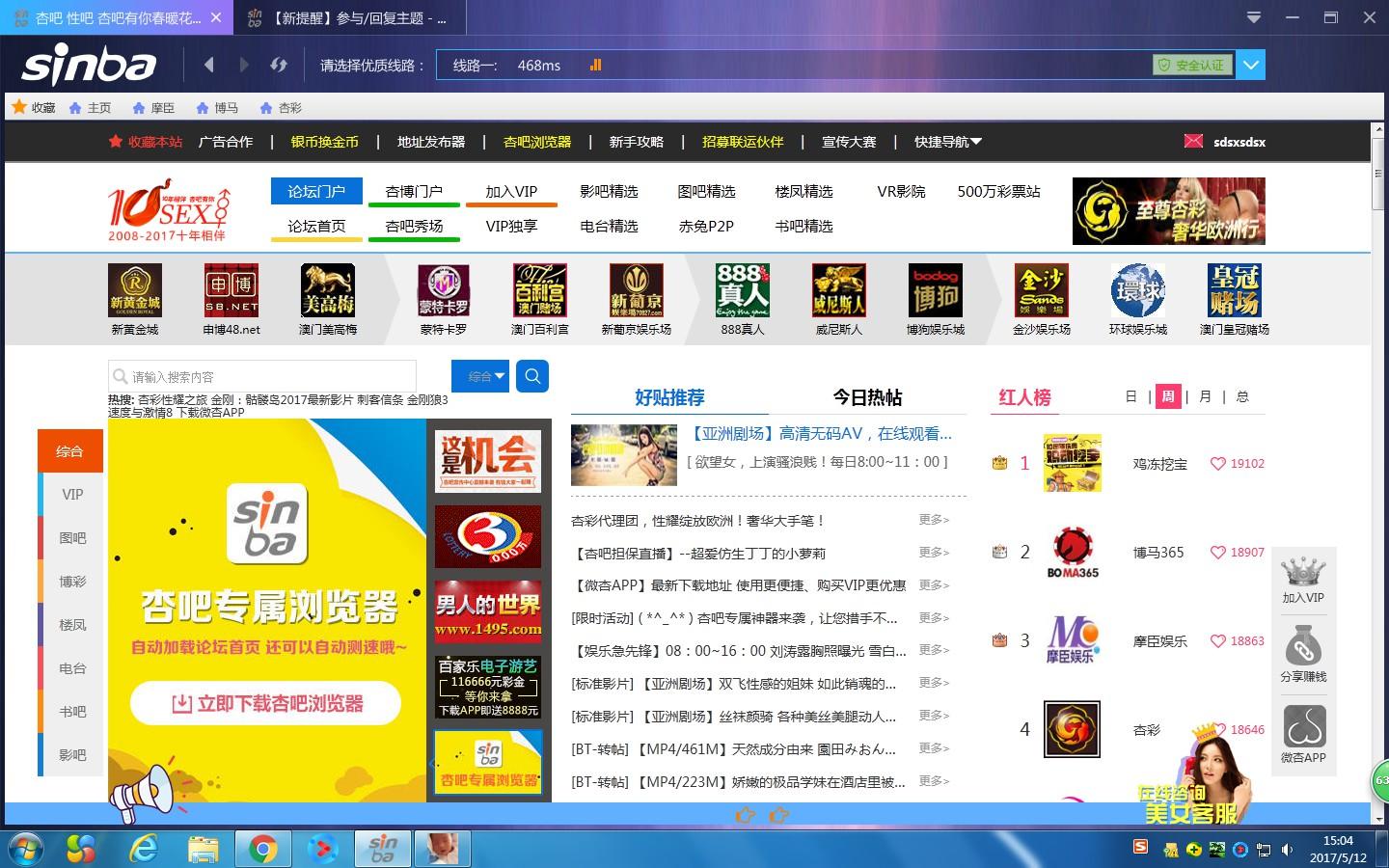Open the Windows Start menu
The height and width of the screenshot is (868, 1389).
[26, 849]
